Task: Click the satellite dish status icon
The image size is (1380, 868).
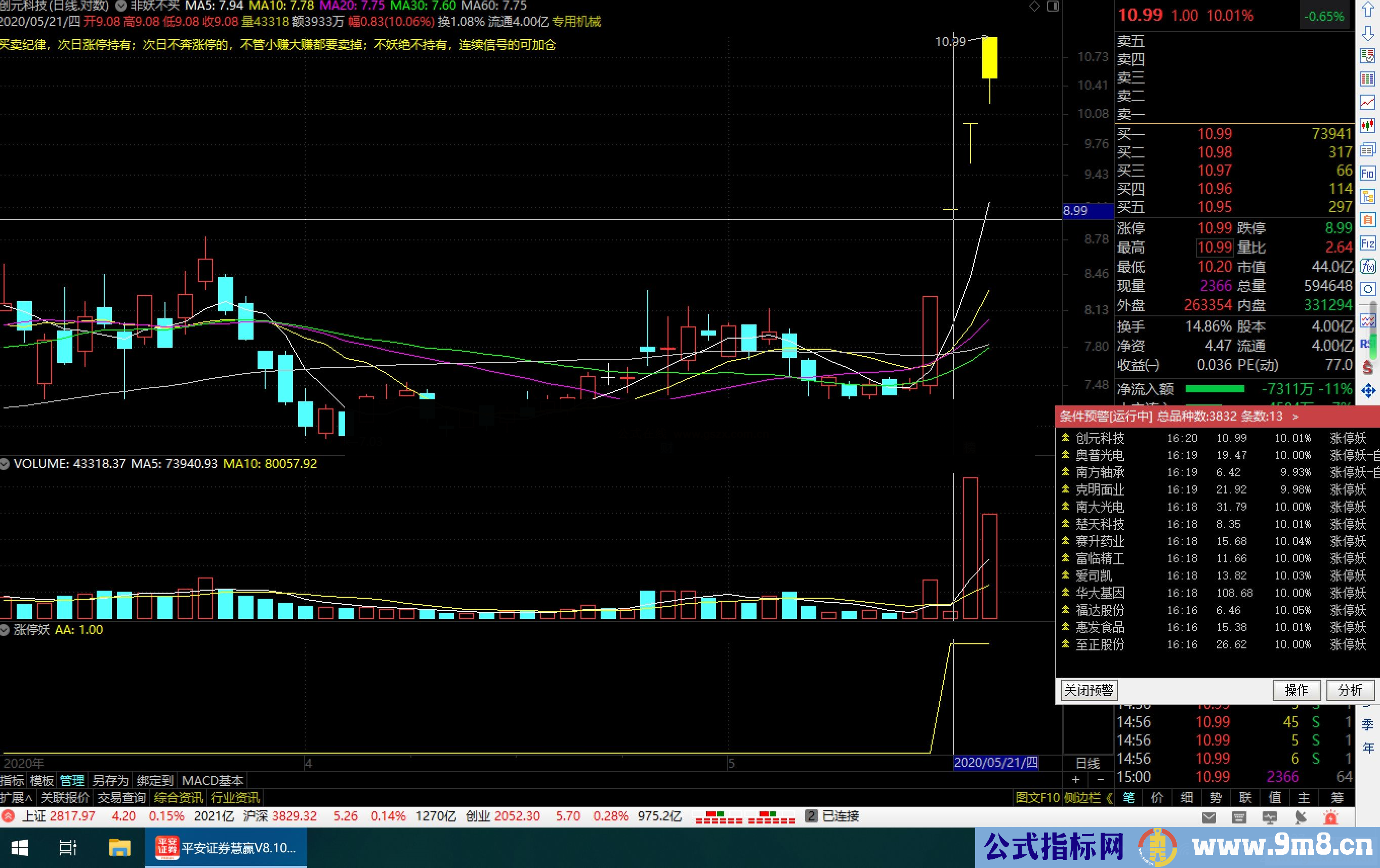Action: tap(1301, 817)
